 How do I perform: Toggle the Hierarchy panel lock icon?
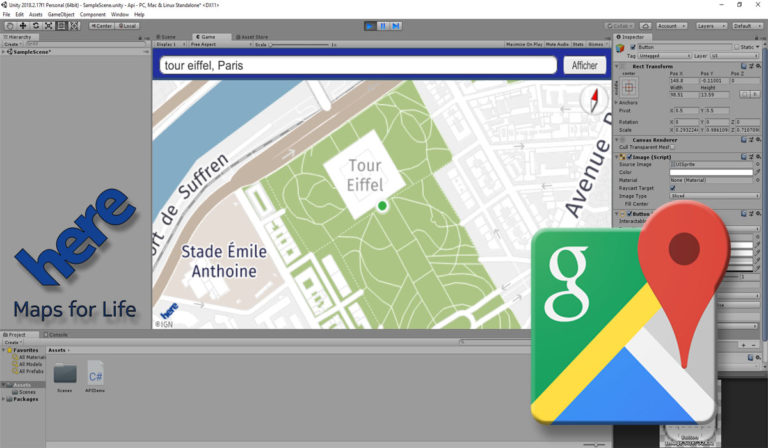click(140, 37)
